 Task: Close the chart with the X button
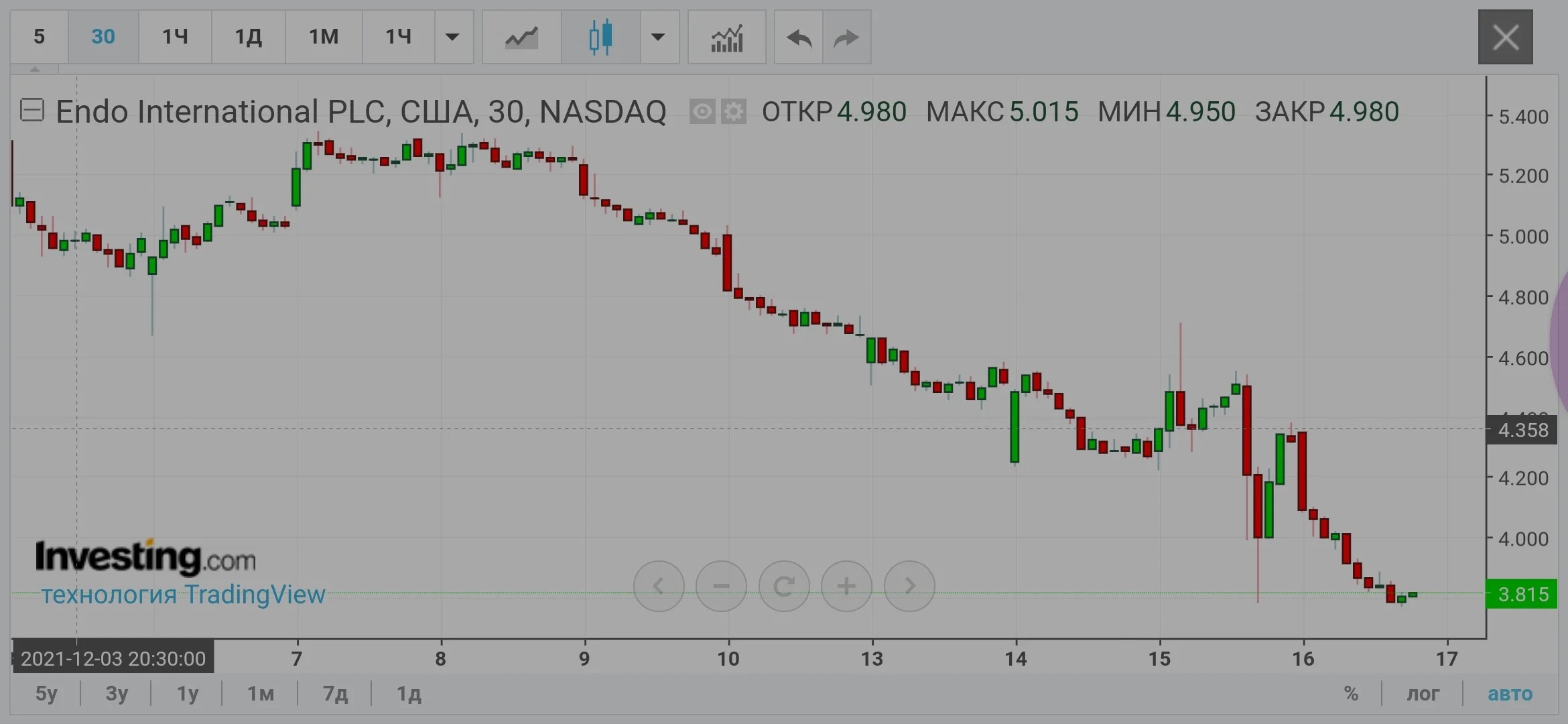point(1505,37)
